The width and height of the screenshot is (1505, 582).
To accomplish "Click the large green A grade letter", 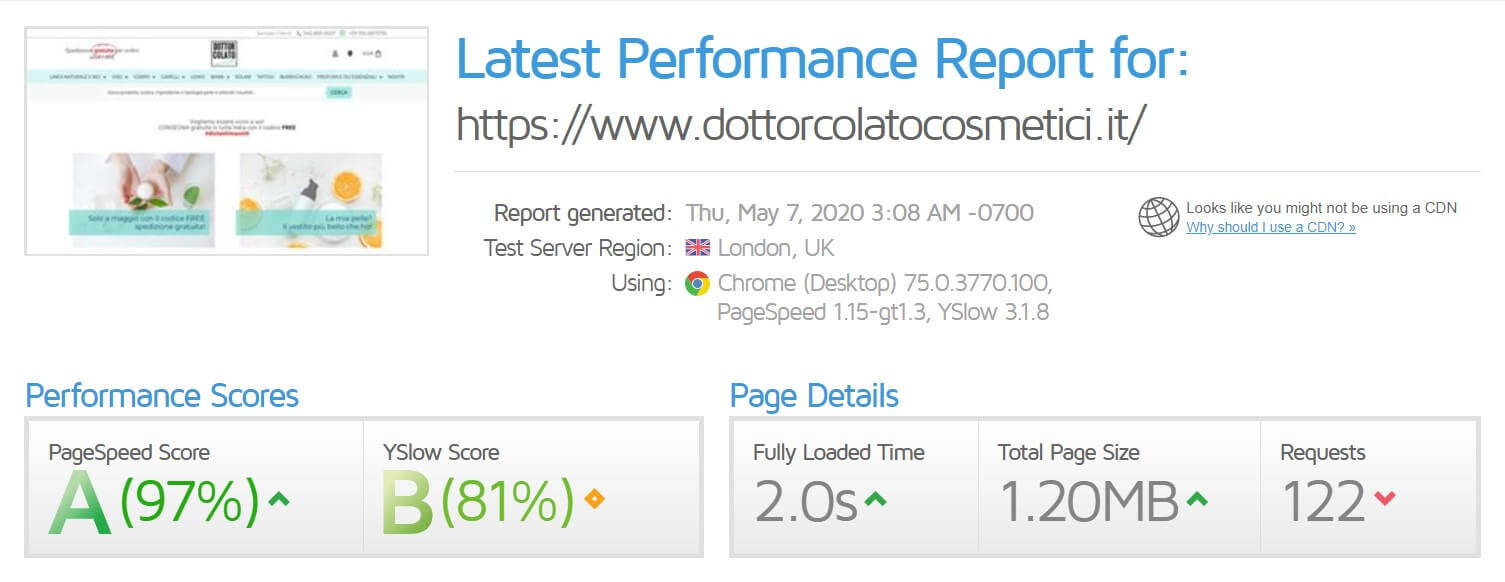I will (x=80, y=504).
